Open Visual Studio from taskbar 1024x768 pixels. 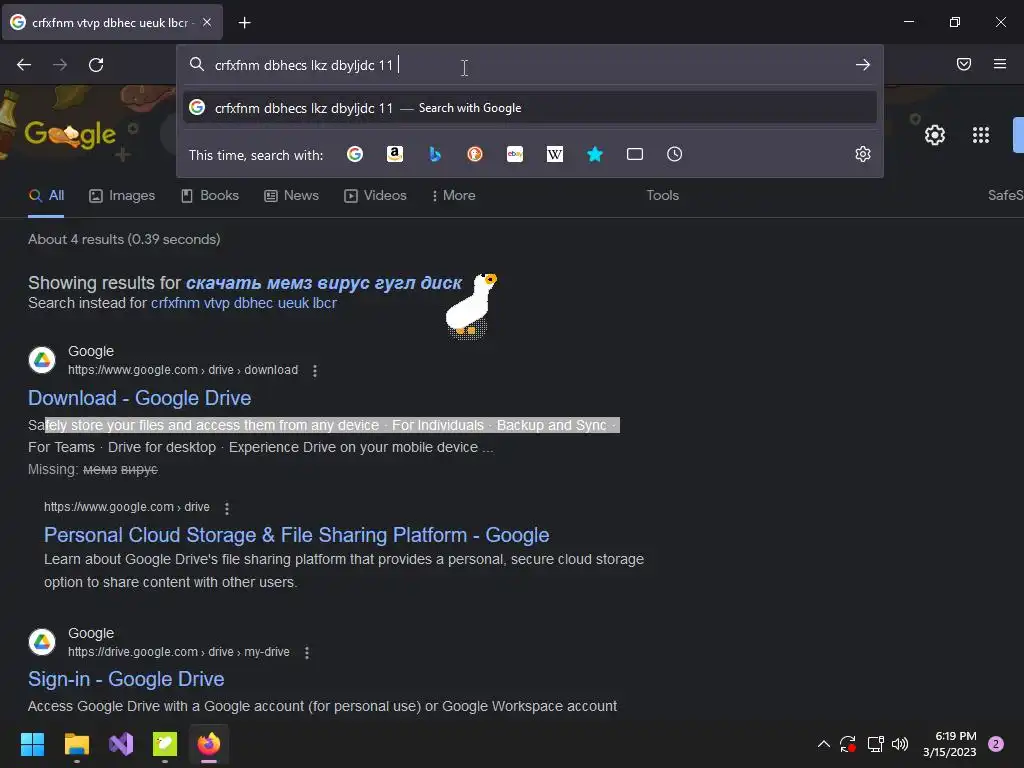121,744
